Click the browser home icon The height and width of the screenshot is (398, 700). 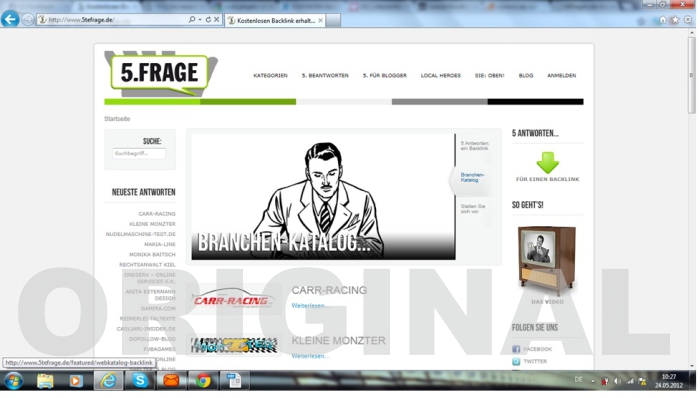click(x=662, y=20)
